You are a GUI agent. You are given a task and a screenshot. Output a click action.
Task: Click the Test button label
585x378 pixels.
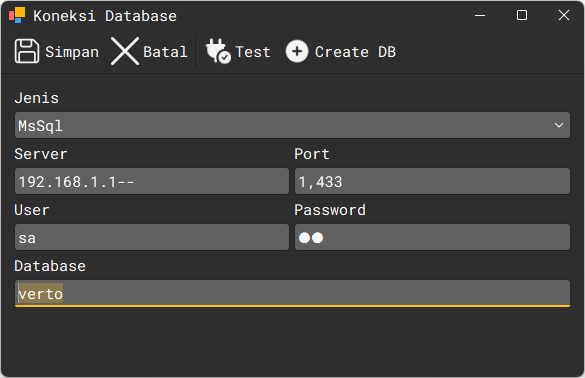pyautogui.click(x=253, y=52)
